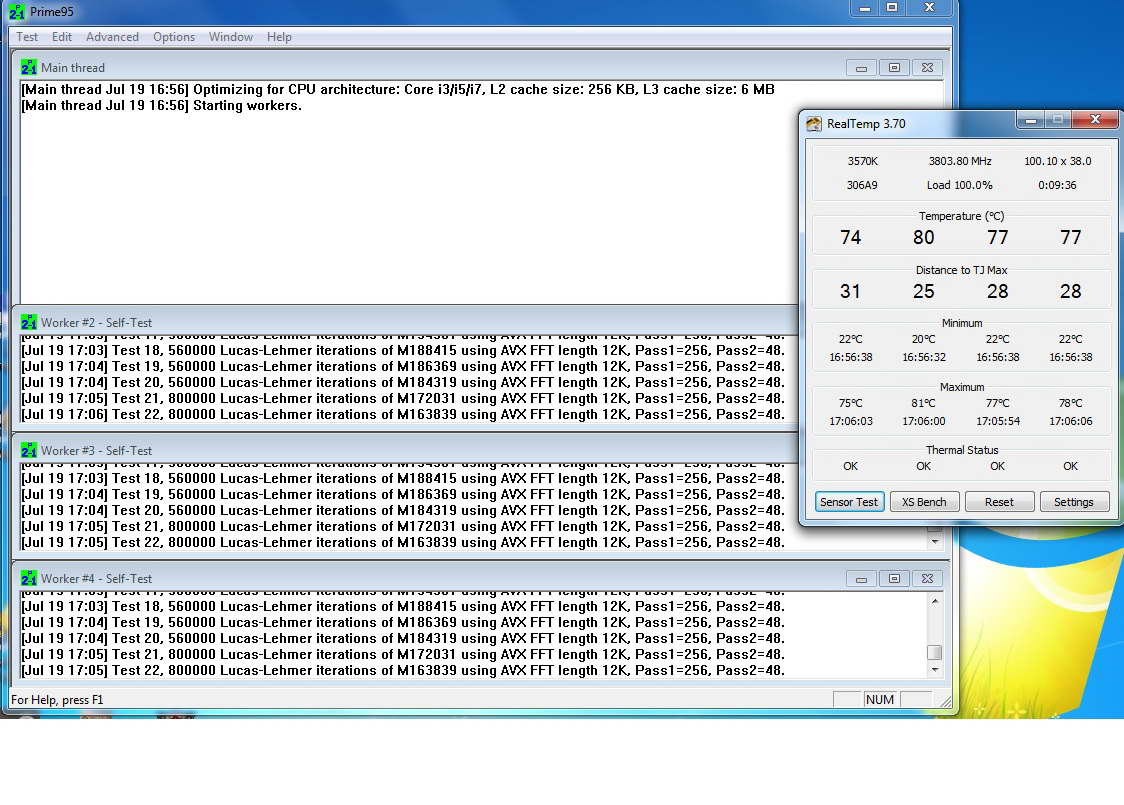Click Worker #4 scrollbar down arrow

coord(935,670)
